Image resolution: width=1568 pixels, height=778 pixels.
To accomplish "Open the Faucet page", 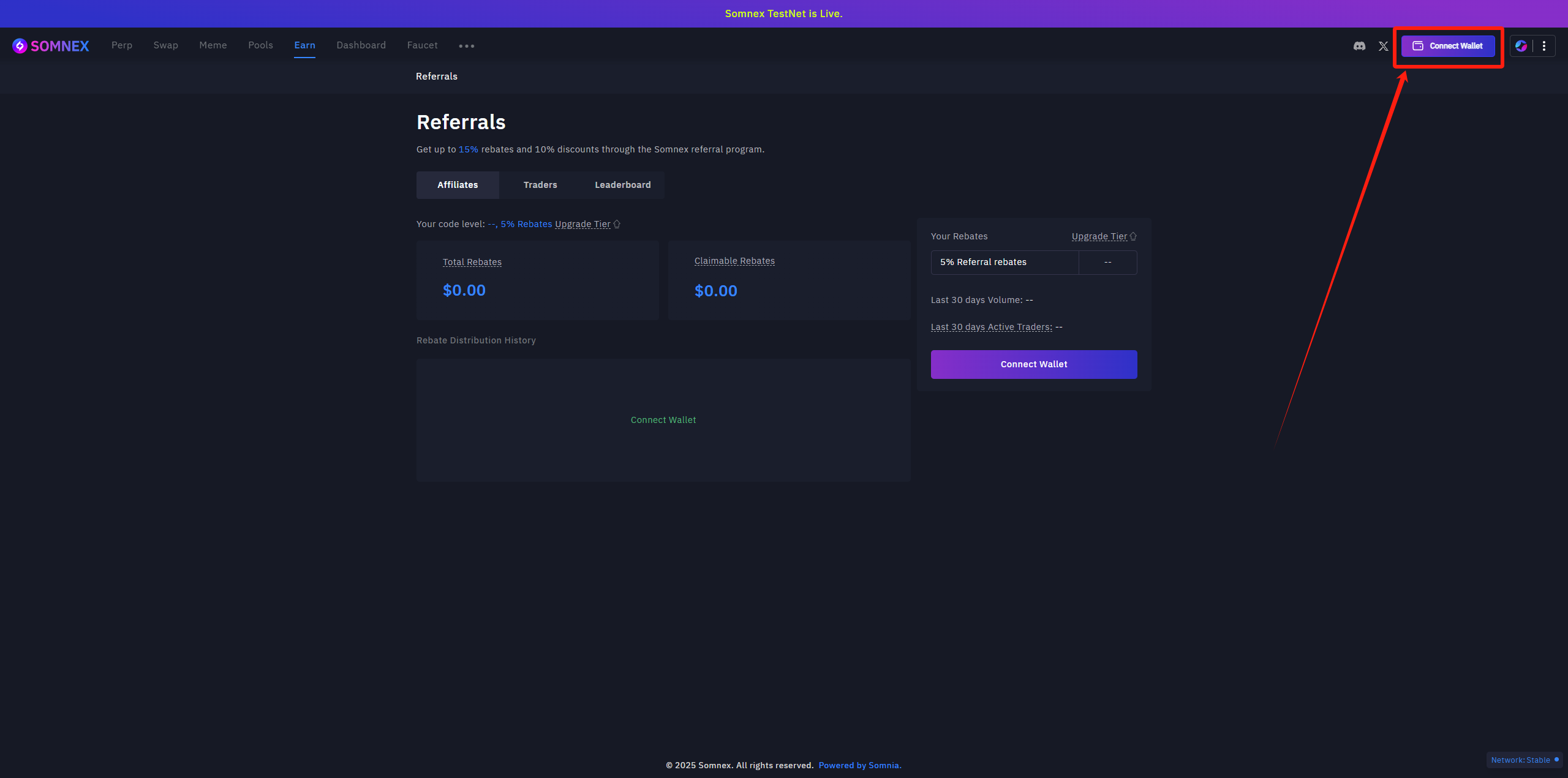I will point(423,45).
